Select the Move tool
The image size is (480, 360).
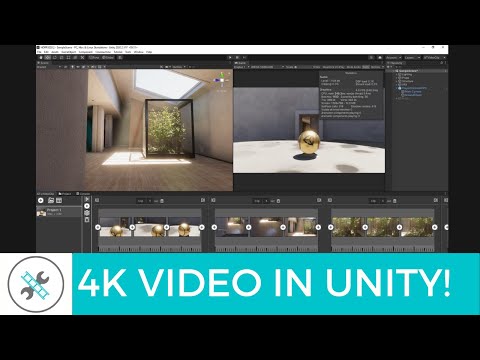[x=47, y=58]
